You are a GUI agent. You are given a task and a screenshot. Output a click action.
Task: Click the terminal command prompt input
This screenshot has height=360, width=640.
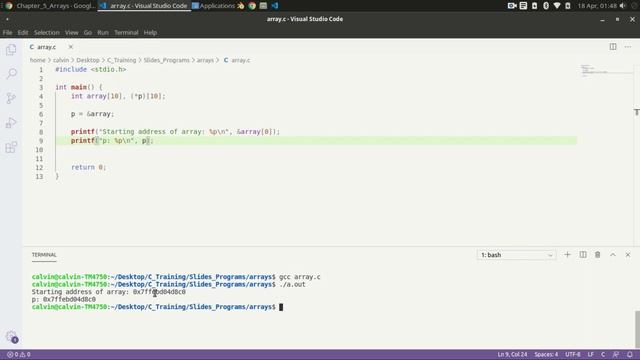click(281, 307)
